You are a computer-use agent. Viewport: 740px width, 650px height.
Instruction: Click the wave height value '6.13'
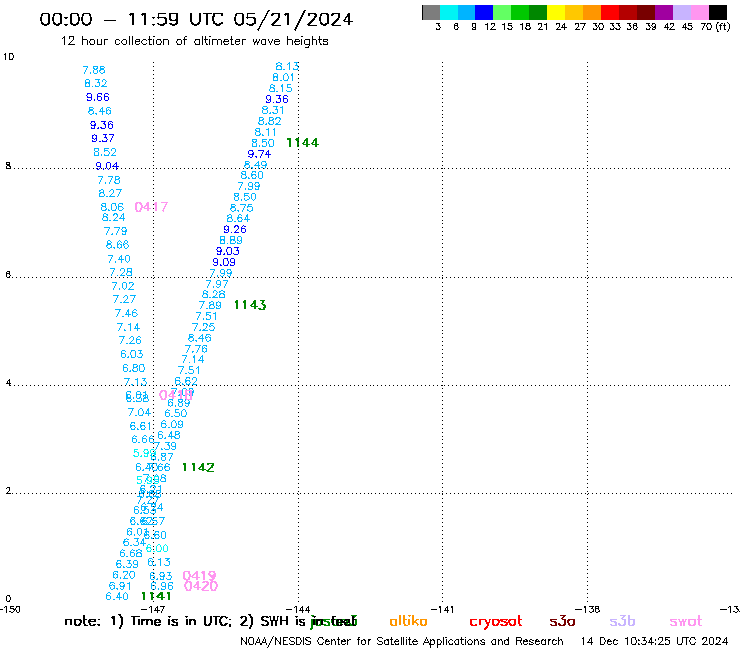click(159, 562)
